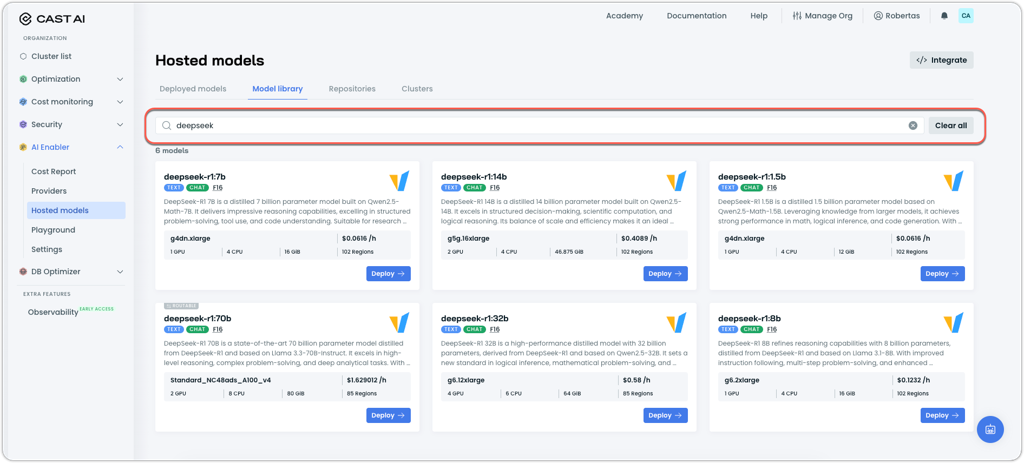Open the Cluster list page
This screenshot has width=1024, height=463.
click(52, 56)
